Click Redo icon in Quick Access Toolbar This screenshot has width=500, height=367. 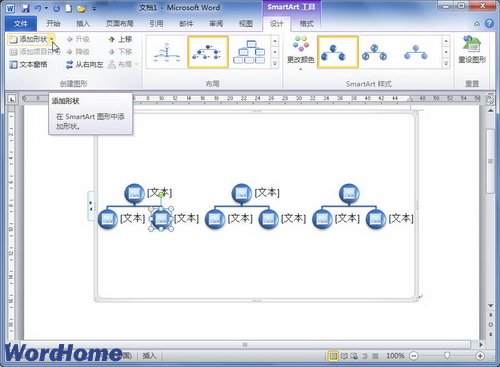tap(56, 8)
